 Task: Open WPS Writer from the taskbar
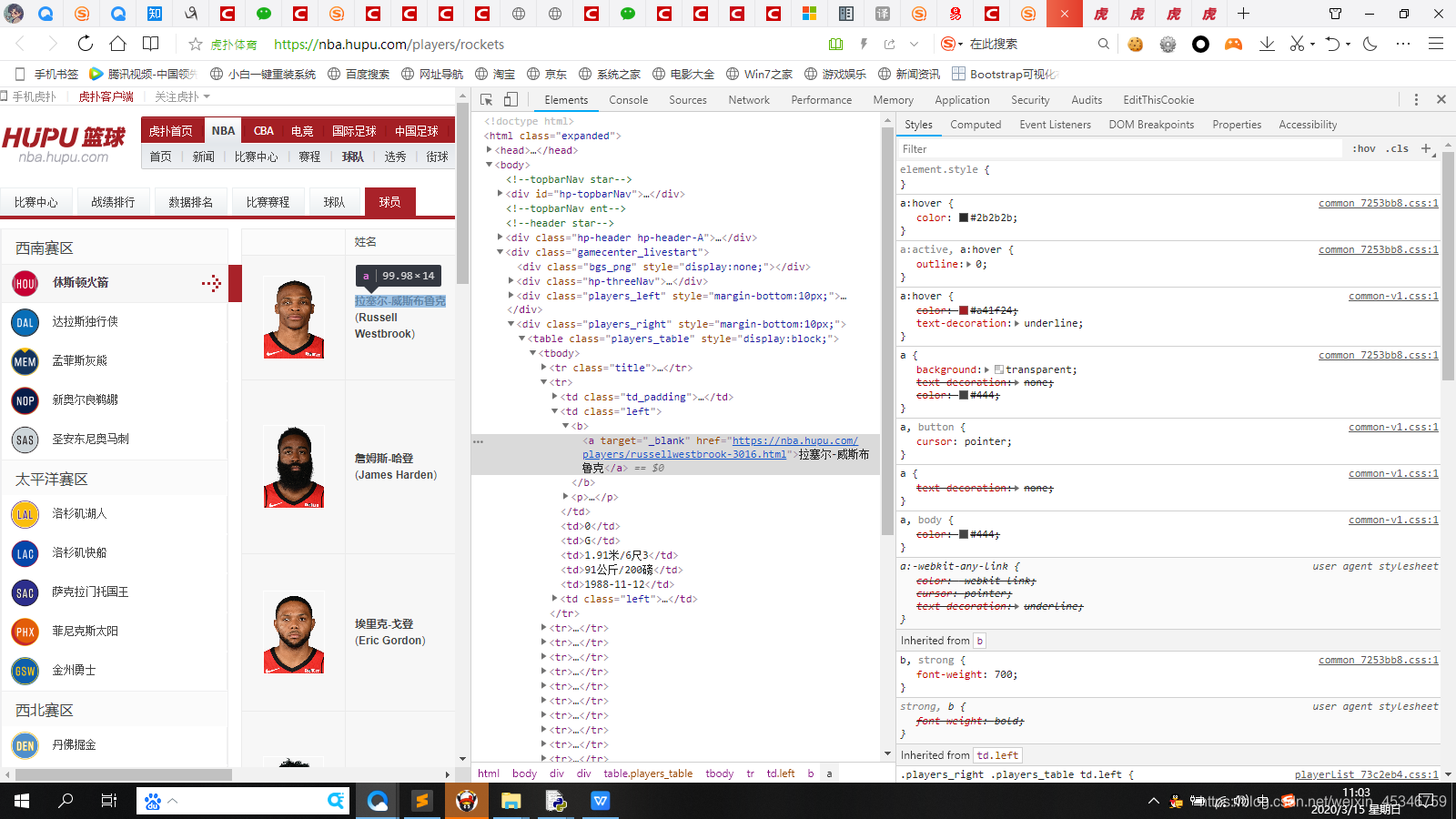point(600,801)
